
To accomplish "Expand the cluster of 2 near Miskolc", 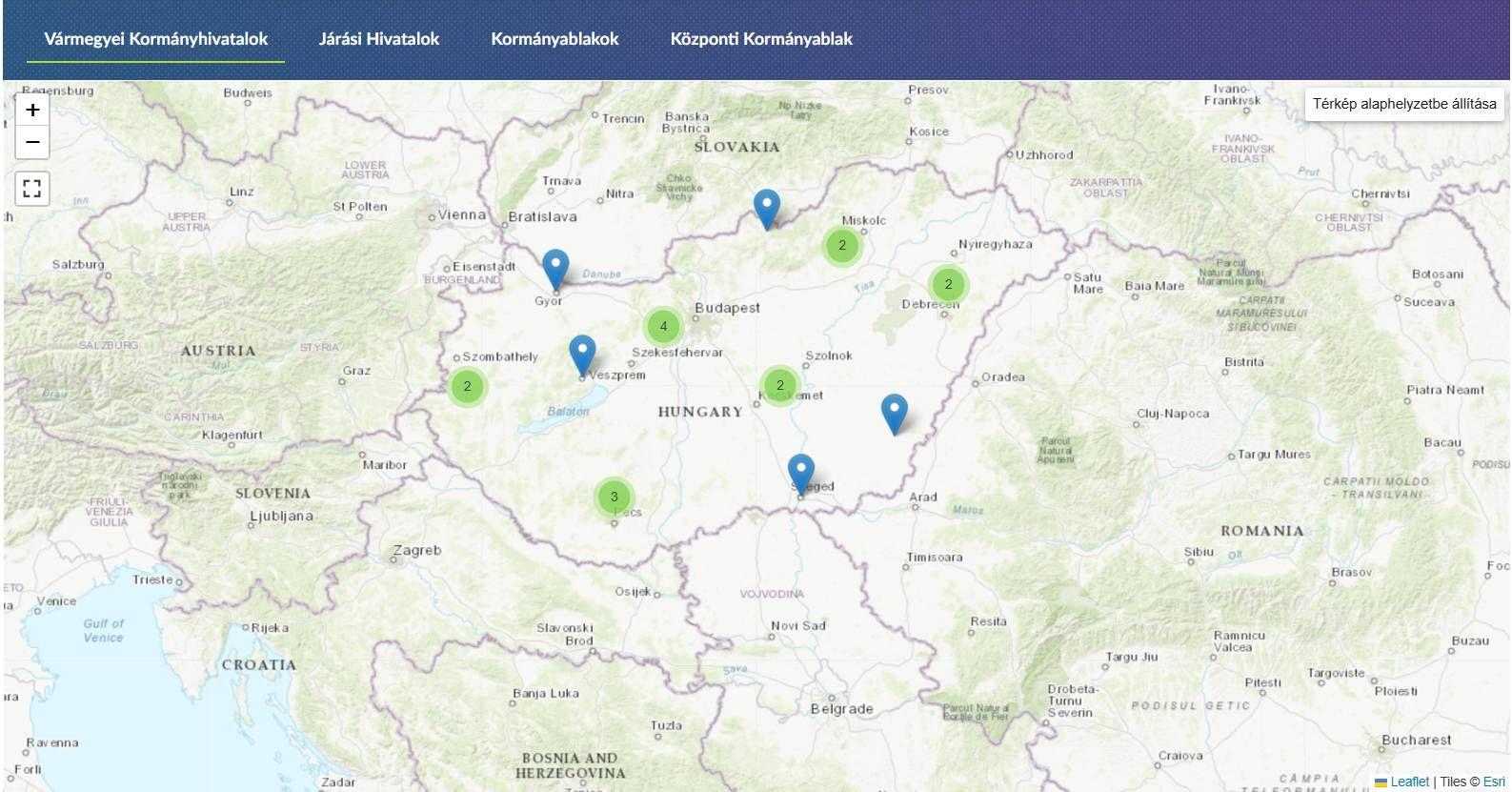I will tap(841, 245).
